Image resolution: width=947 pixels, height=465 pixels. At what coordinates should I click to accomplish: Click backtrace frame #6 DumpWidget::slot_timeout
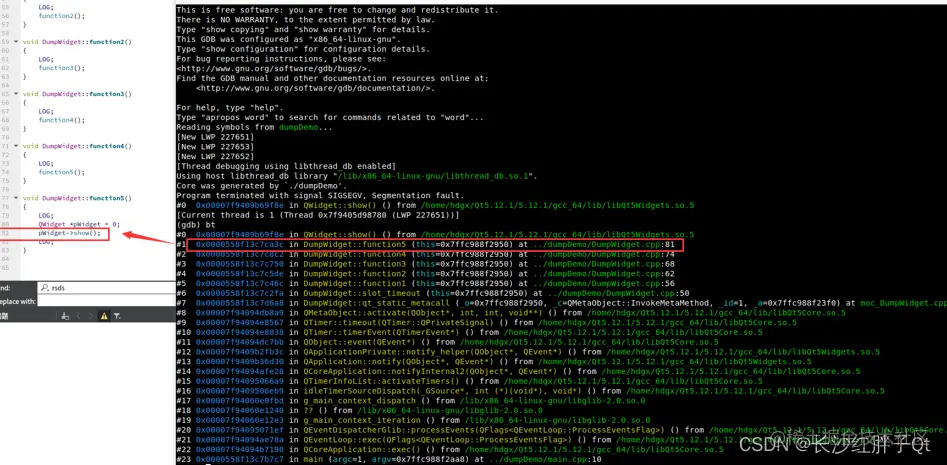coord(432,293)
